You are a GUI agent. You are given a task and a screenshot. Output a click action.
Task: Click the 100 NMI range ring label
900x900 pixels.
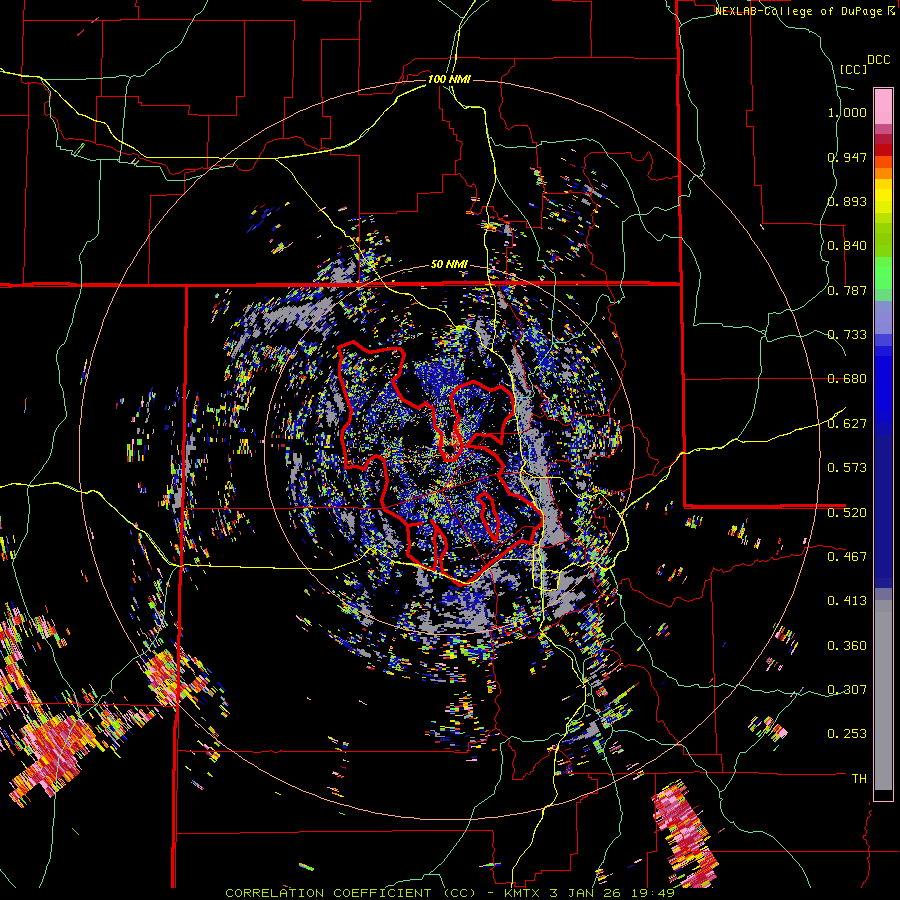[449, 79]
